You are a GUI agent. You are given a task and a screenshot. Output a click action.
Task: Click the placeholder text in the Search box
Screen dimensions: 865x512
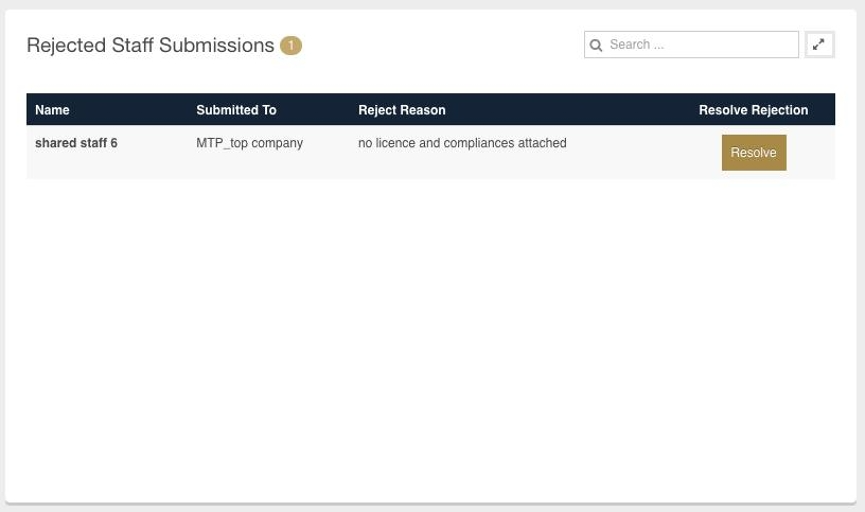[637, 45]
